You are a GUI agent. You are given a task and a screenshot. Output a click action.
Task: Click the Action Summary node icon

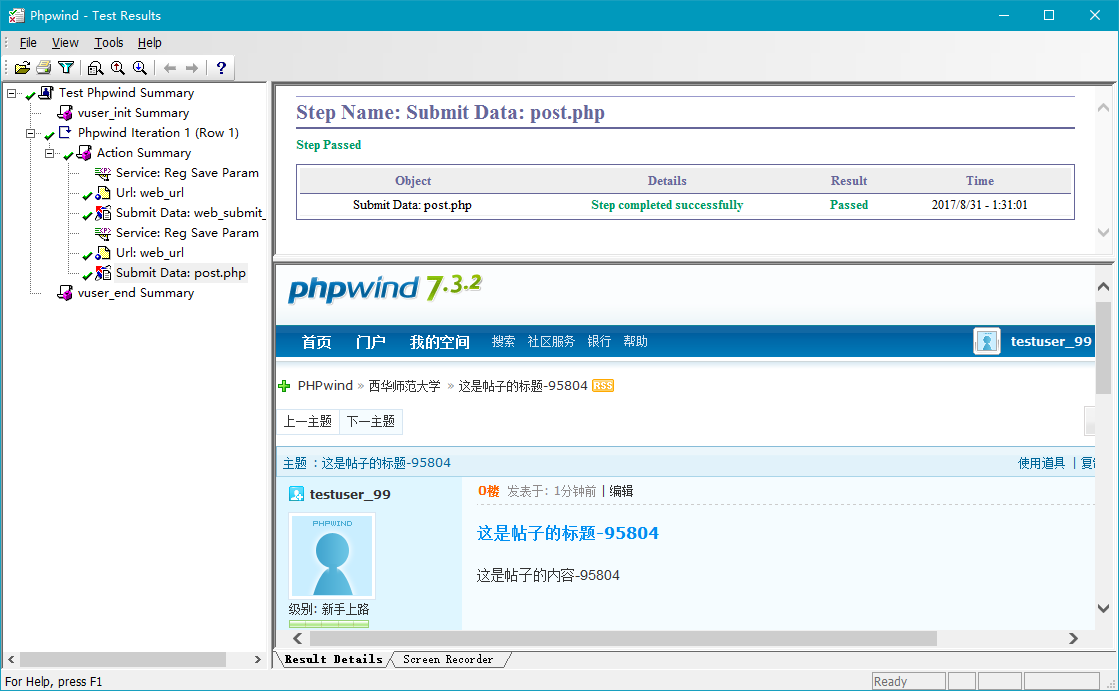pyautogui.click(x=84, y=153)
